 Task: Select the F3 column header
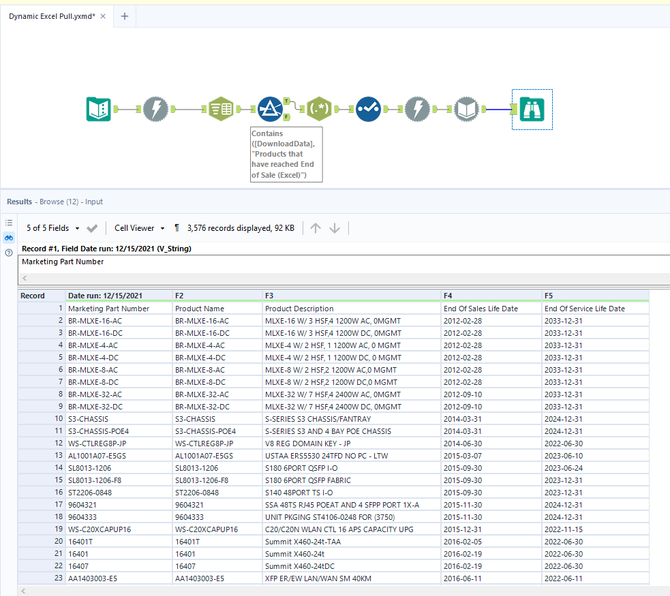pyautogui.click(x=351, y=296)
